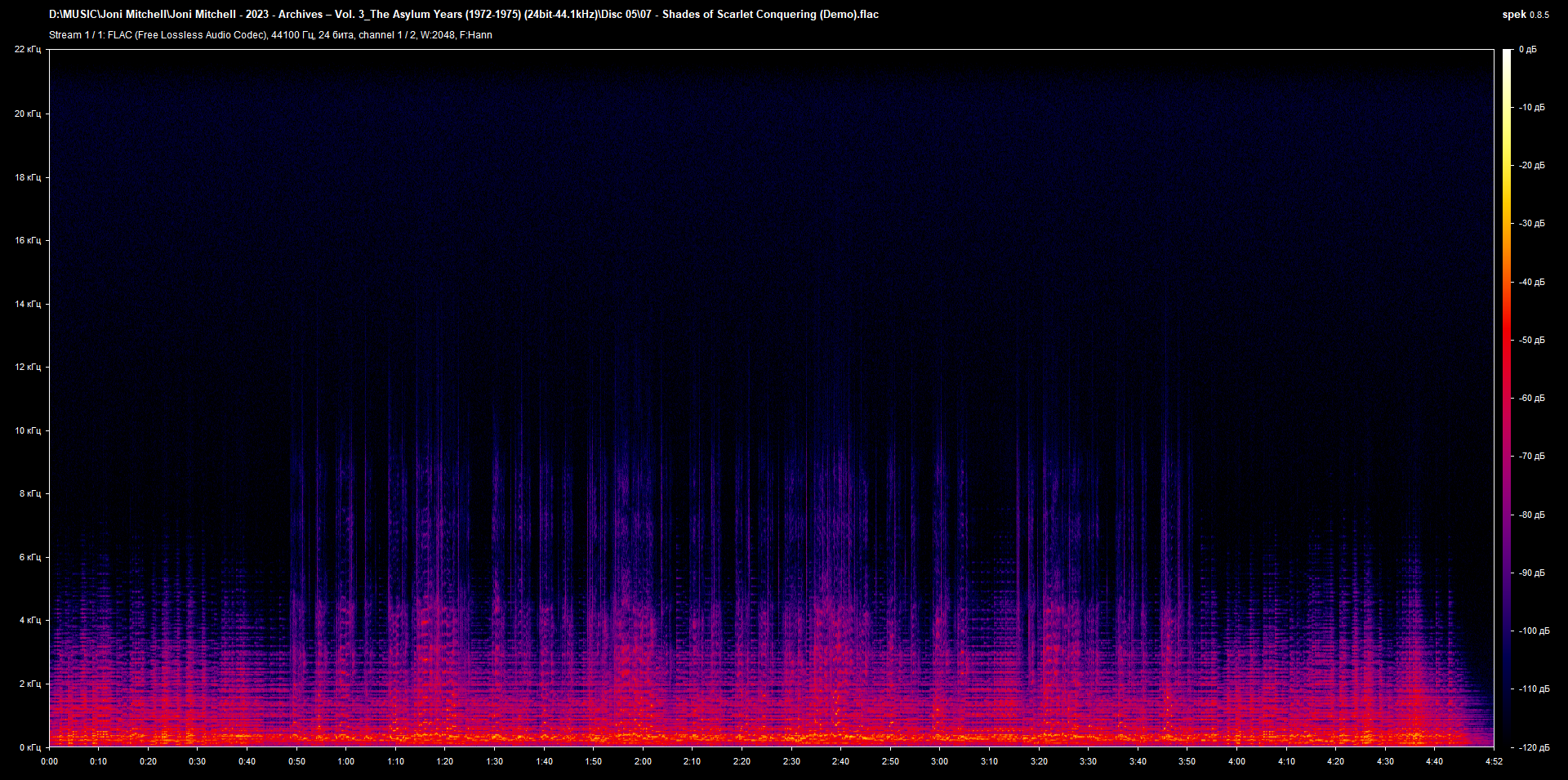Click the -60 дБ legend marker
The width and height of the screenshot is (1568, 780).
pyautogui.click(x=1533, y=399)
